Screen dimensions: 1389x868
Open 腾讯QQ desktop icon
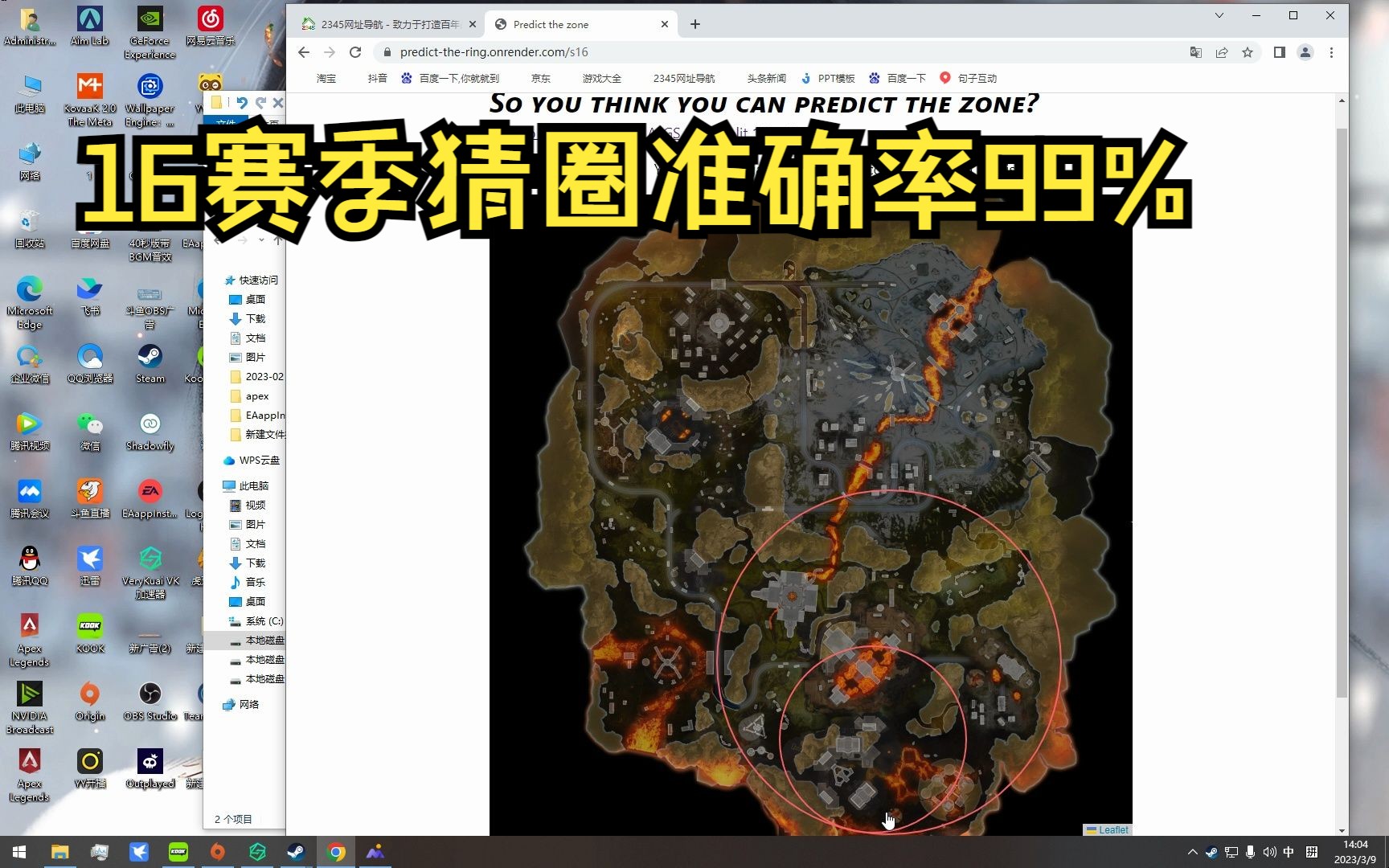tap(29, 566)
